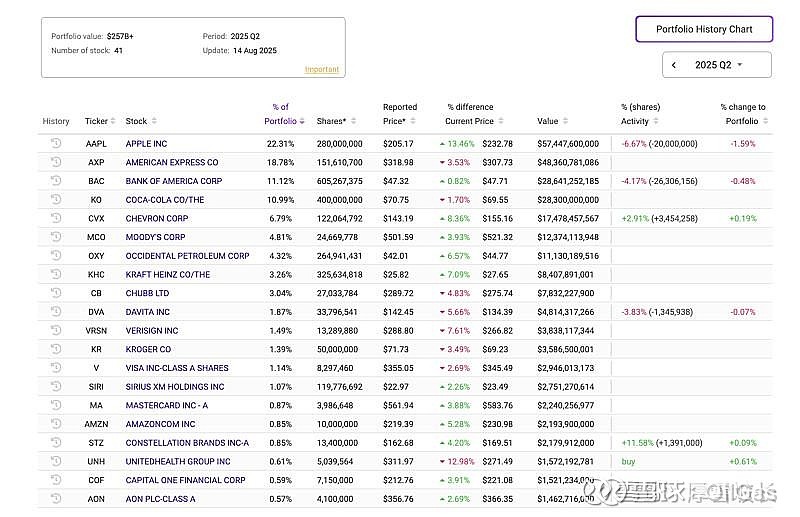
Task: Open the KROGER CO stock link
Action: (x=148, y=350)
